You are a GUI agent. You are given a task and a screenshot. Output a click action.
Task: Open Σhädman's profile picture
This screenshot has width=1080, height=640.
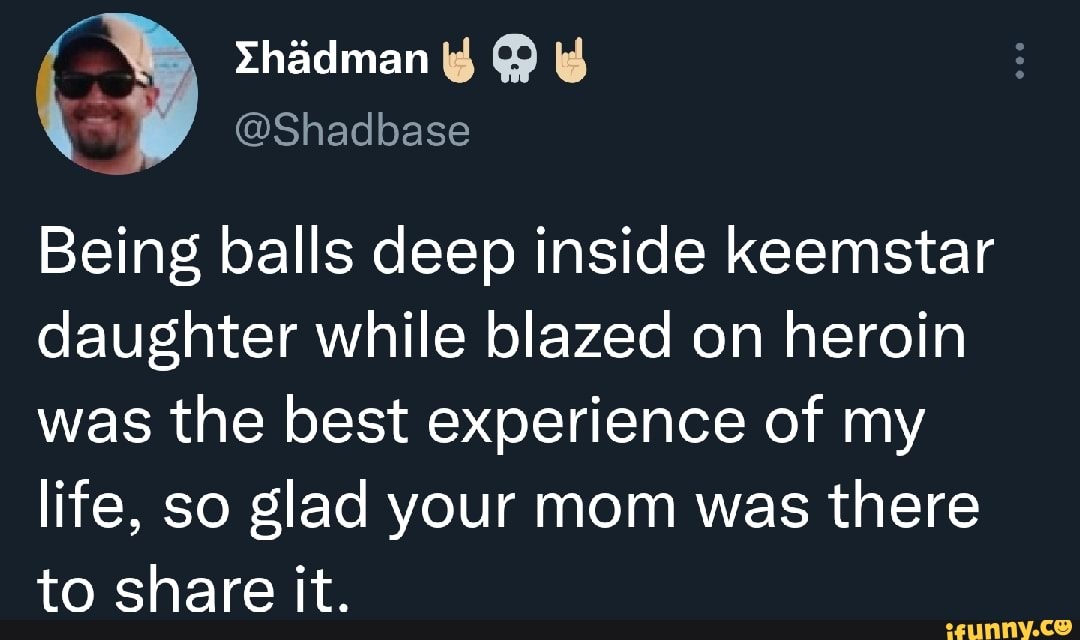(117, 95)
